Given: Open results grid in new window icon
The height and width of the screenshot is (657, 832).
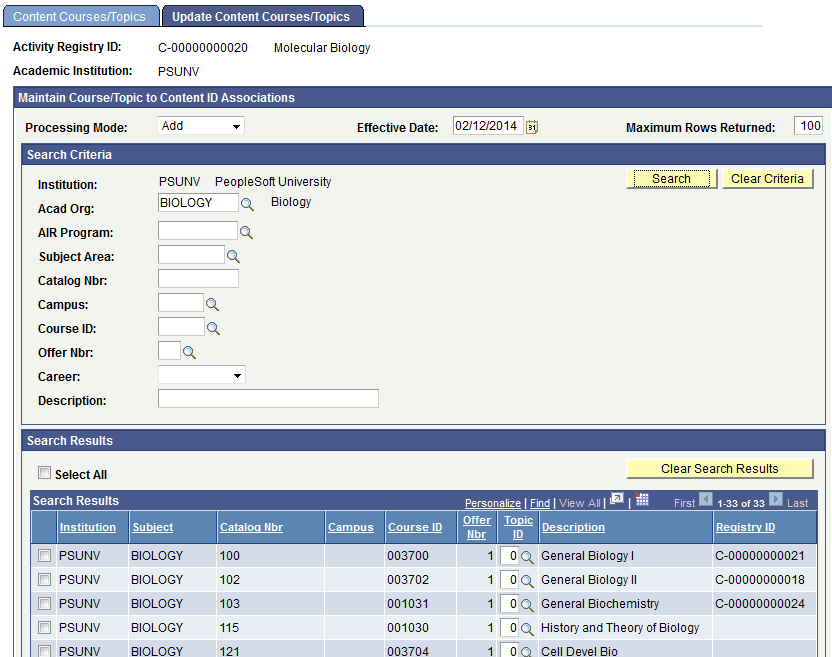Looking at the screenshot, I should [x=616, y=502].
